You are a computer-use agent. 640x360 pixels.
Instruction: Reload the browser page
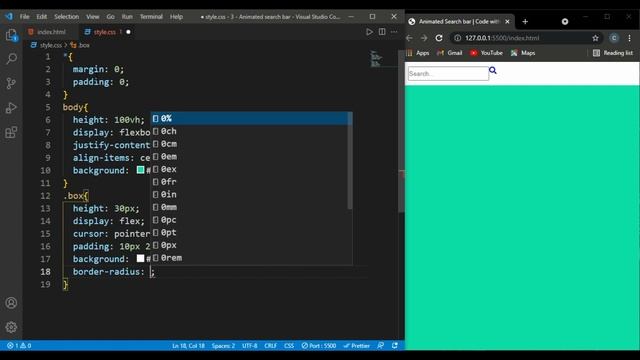(x=439, y=38)
